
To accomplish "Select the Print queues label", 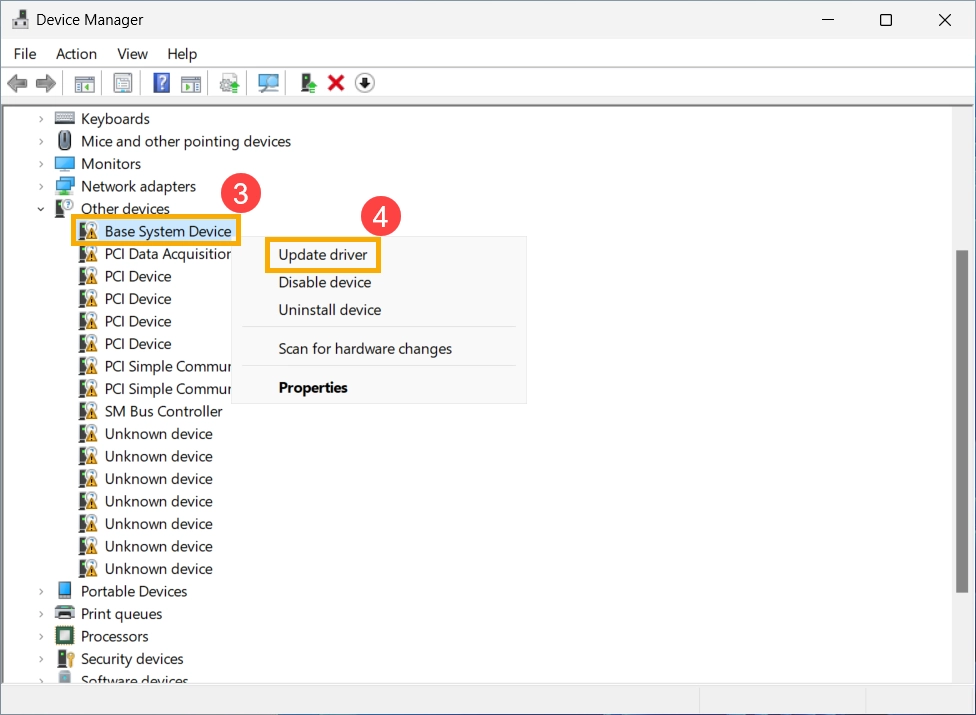I will coord(122,614).
